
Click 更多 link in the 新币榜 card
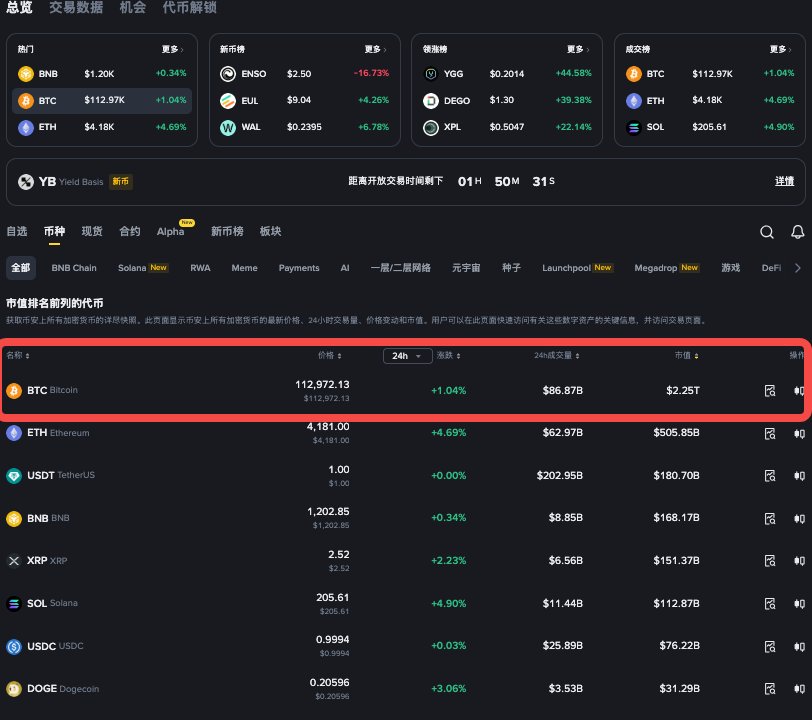374,49
